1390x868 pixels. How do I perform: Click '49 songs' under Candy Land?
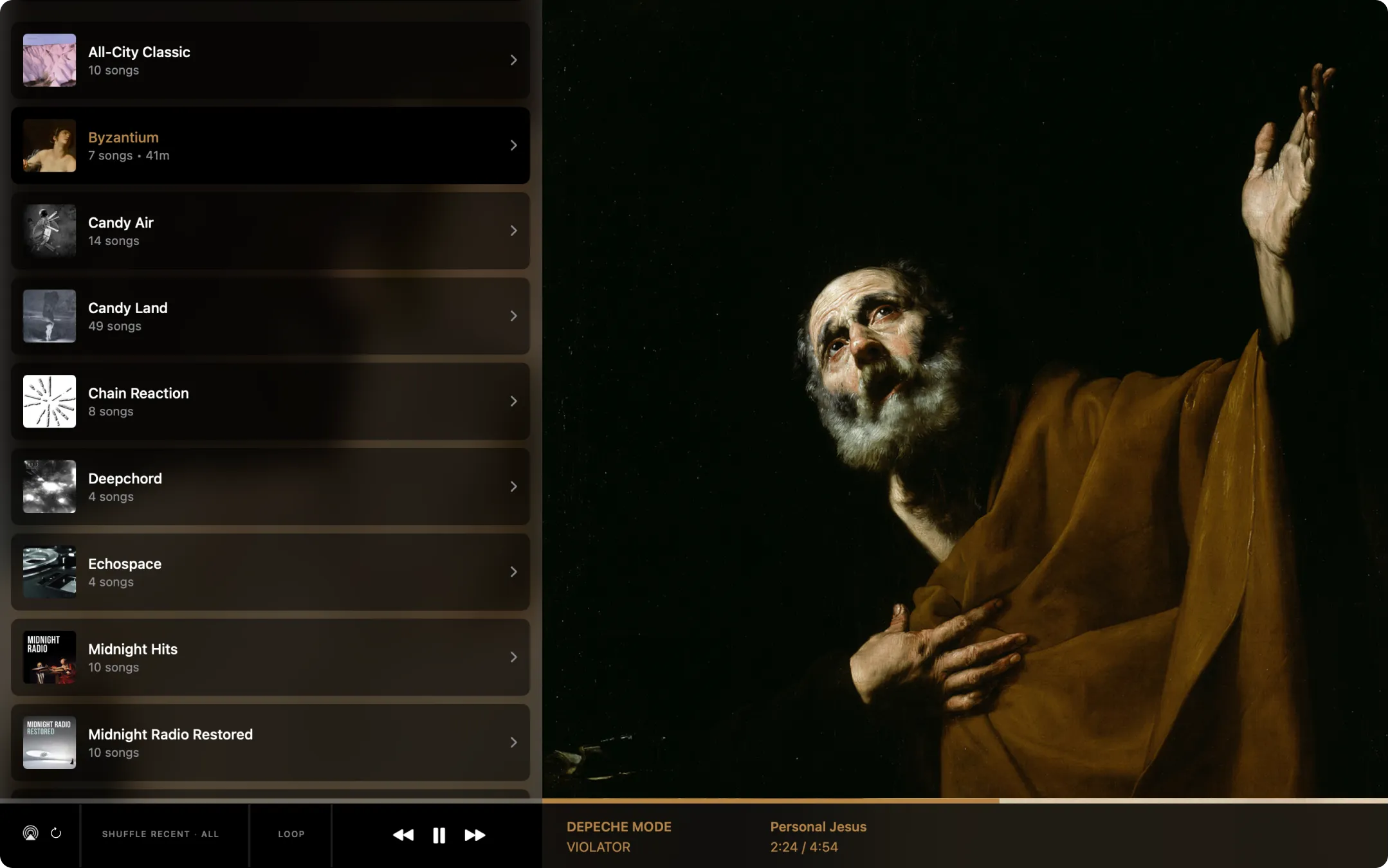[x=114, y=326]
